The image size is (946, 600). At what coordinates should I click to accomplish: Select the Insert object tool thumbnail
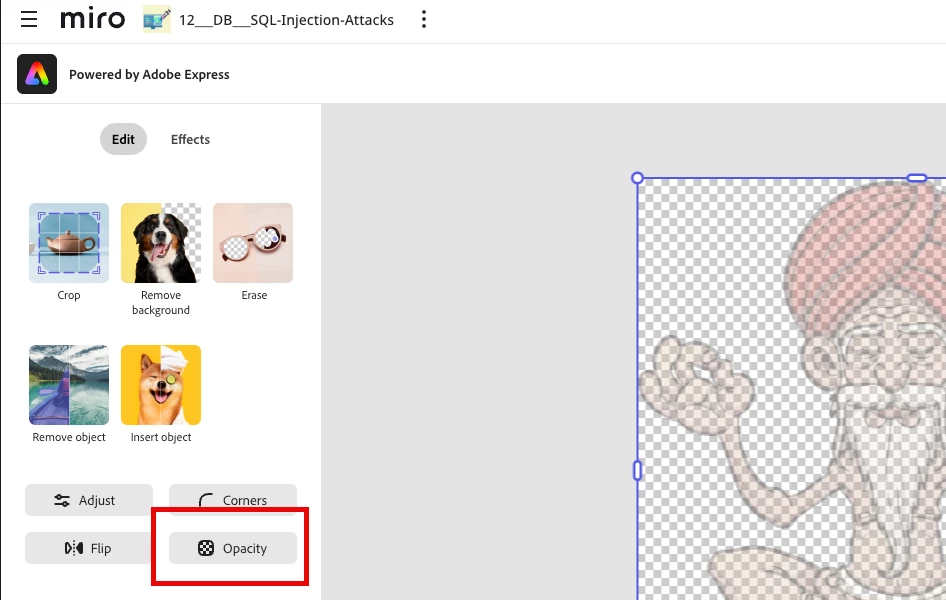click(x=161, y=385)
